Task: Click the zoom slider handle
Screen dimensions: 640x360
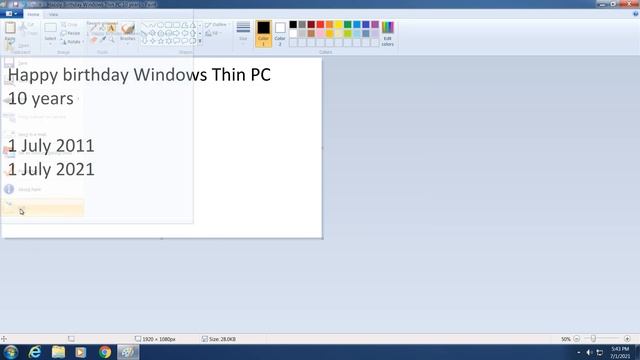Action: pyautogui.click(x=593, y=339)
